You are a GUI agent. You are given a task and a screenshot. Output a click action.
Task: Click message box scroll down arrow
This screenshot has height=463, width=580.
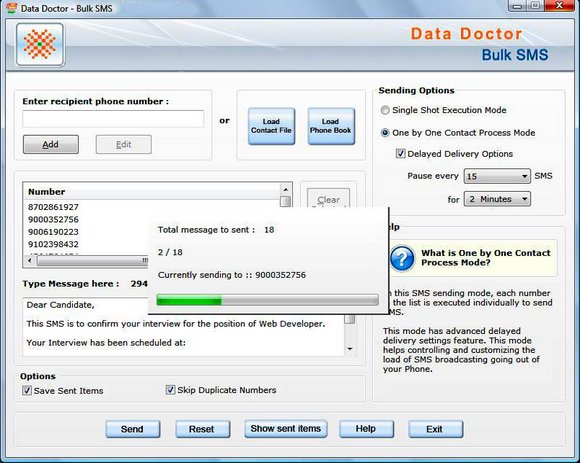pos(350,349)
